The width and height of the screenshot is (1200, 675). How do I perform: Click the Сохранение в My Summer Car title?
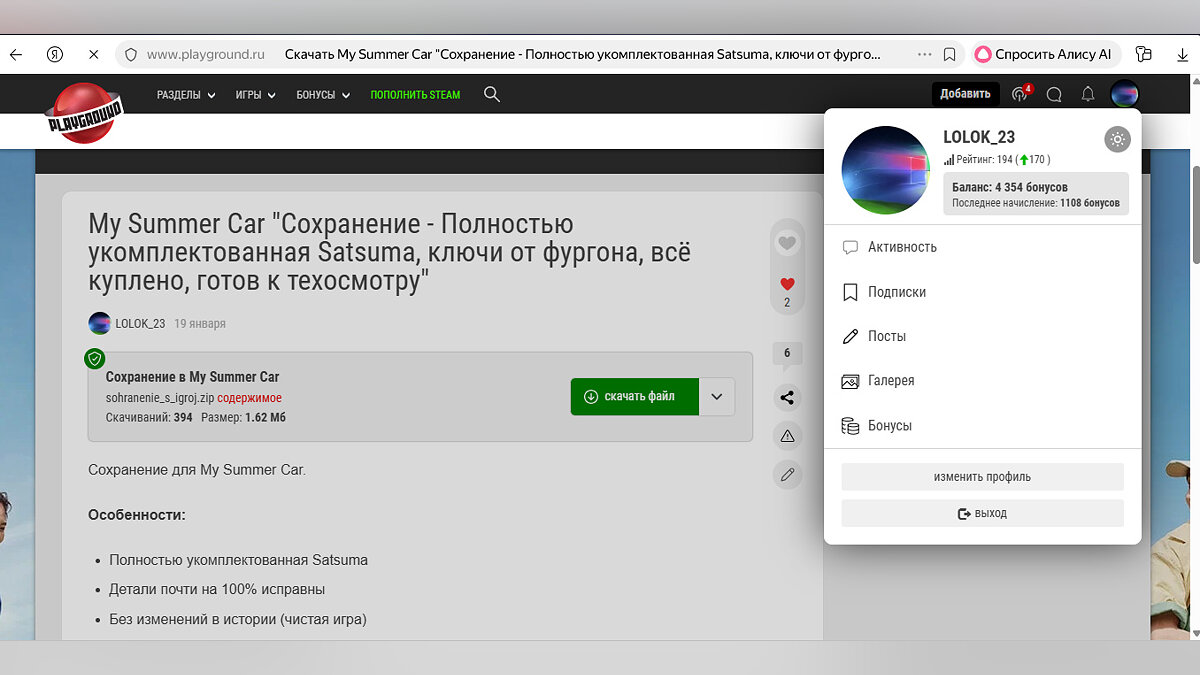coord(193,377)
